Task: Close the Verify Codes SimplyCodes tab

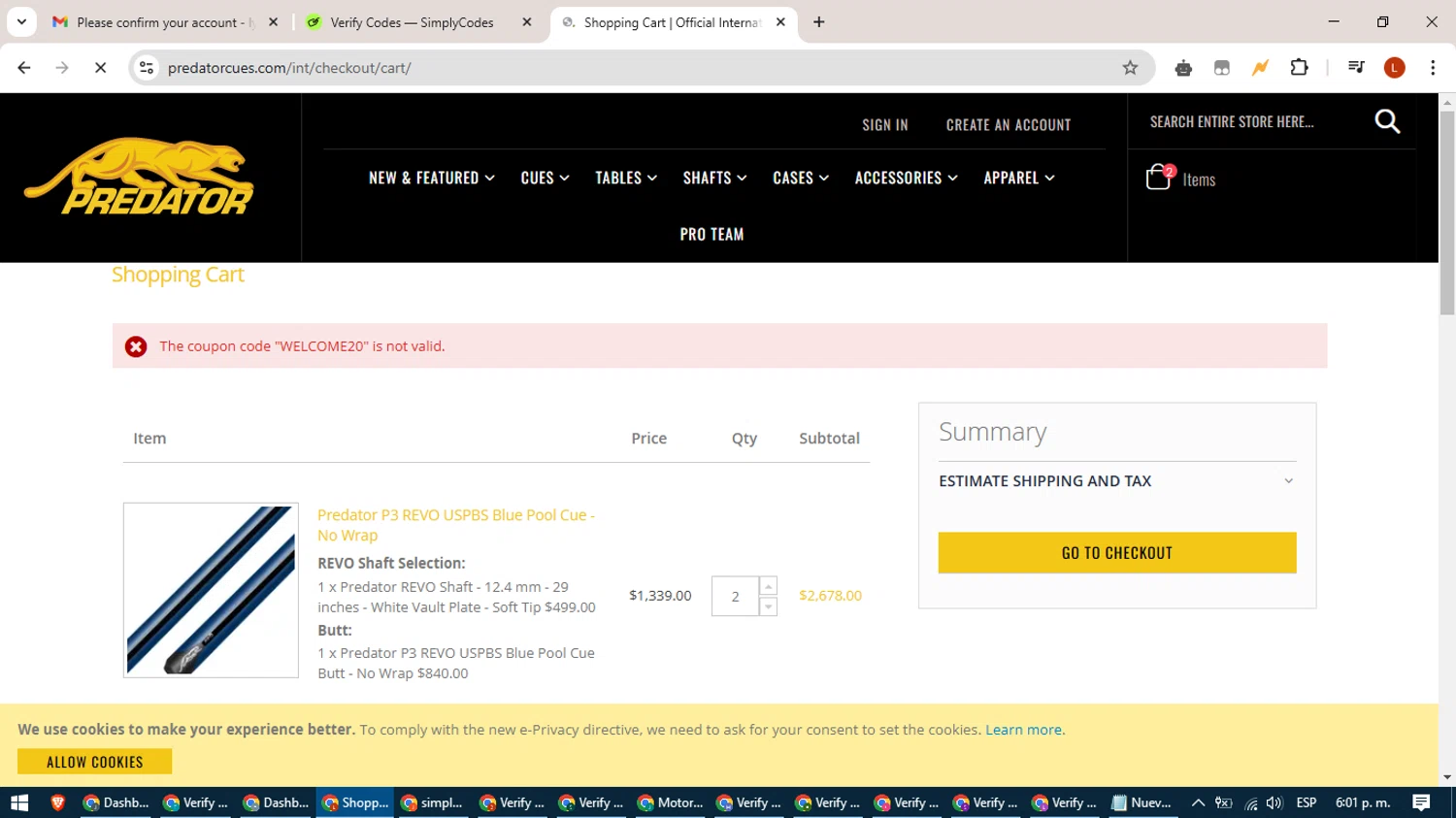Action: click(527, 22)
